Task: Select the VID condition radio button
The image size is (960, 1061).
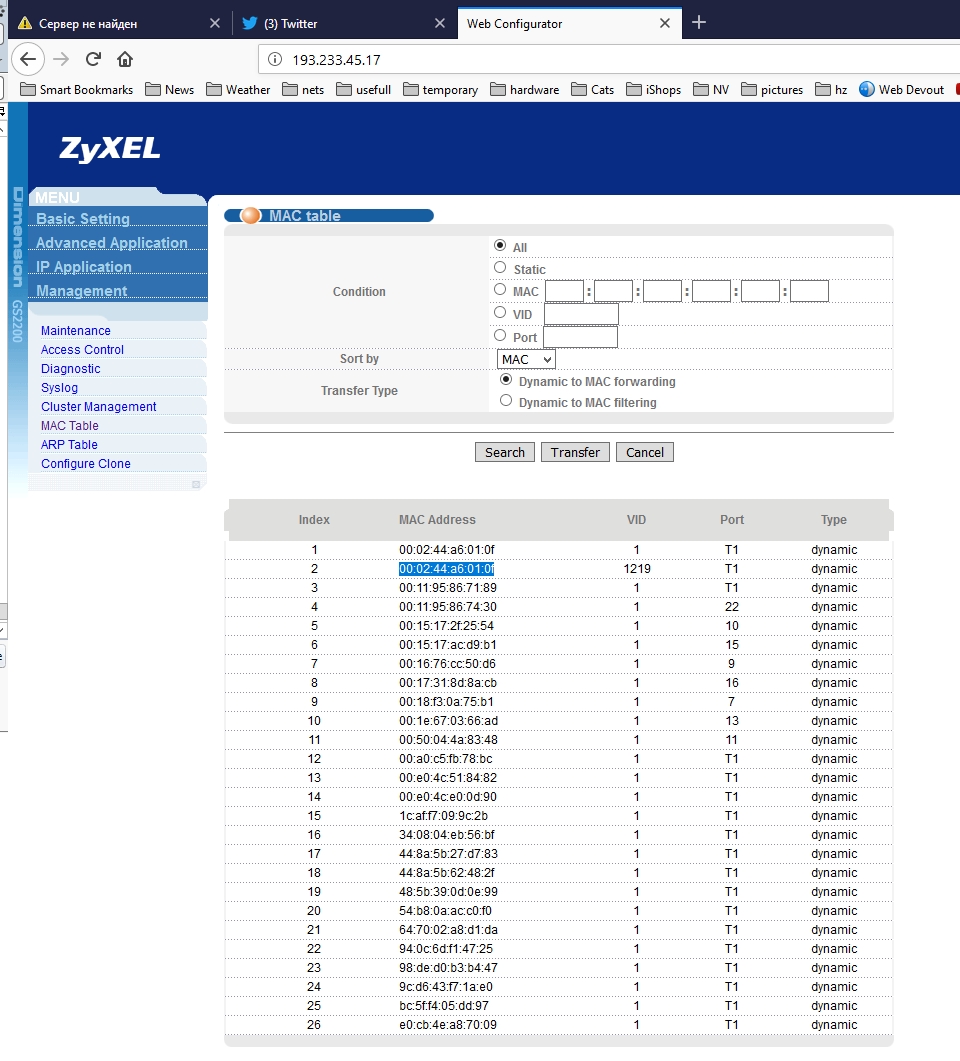Action: pos(500,312)
